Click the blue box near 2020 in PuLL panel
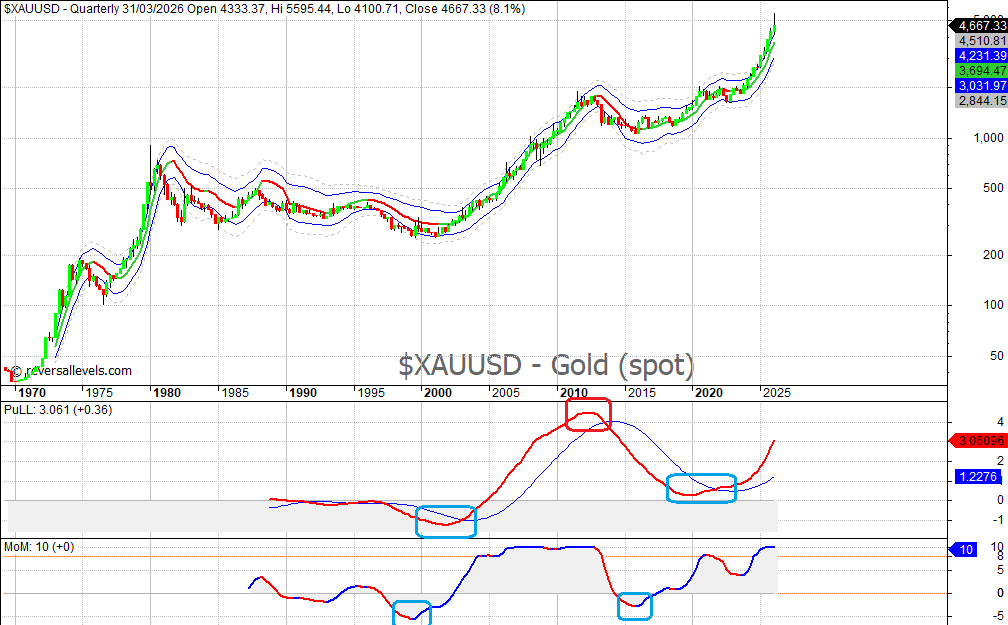Image resolution: width=1008 pixels, height=625 pixels. [701, 488]
